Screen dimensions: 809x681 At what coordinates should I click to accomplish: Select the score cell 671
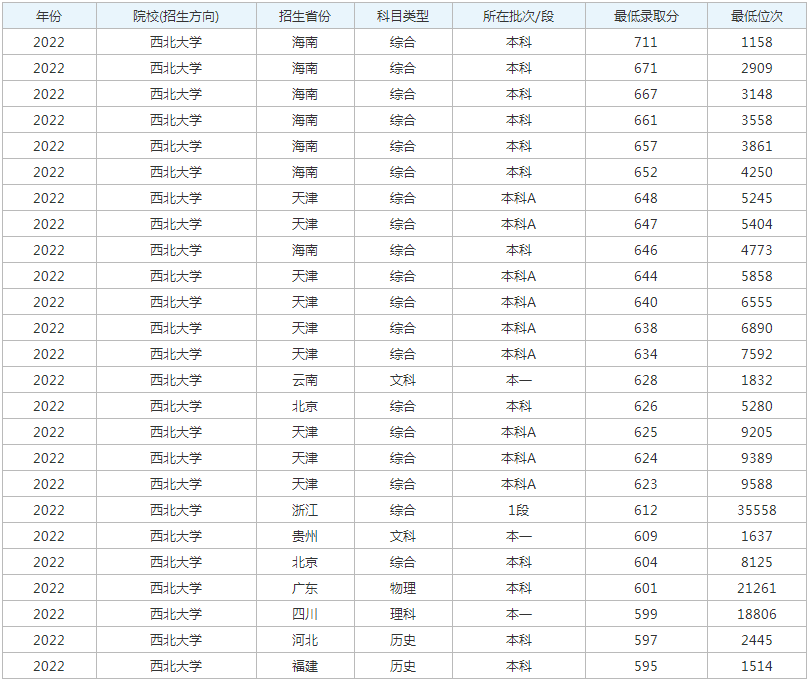click(x=646, y=68)
